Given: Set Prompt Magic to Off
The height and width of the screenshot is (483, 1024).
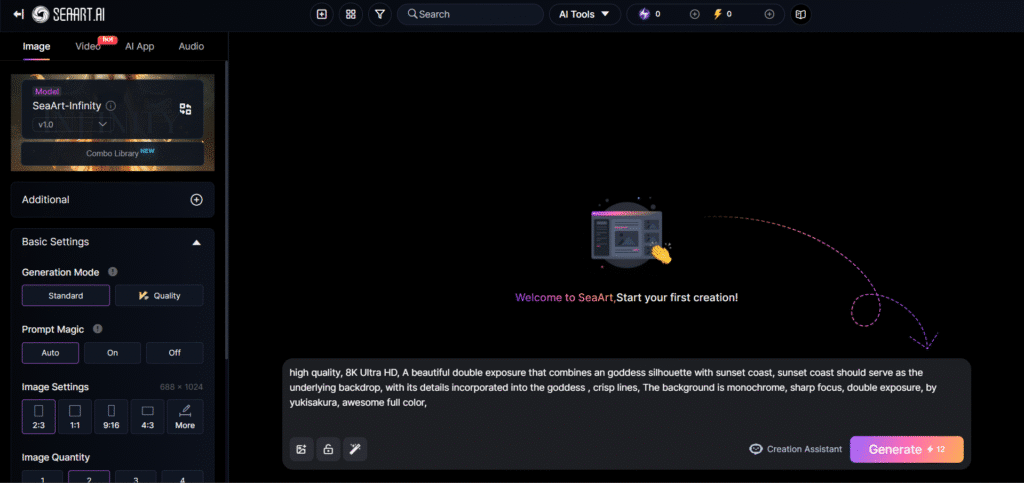Looking at the screenshot, I should (174, 353).
